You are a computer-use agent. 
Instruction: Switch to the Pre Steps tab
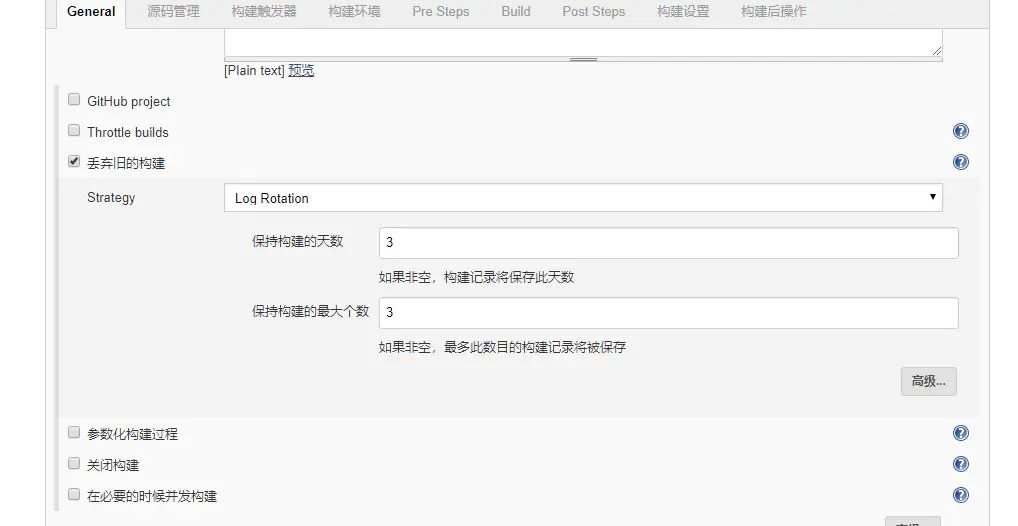pyautogui.click(x=441, y=12)
